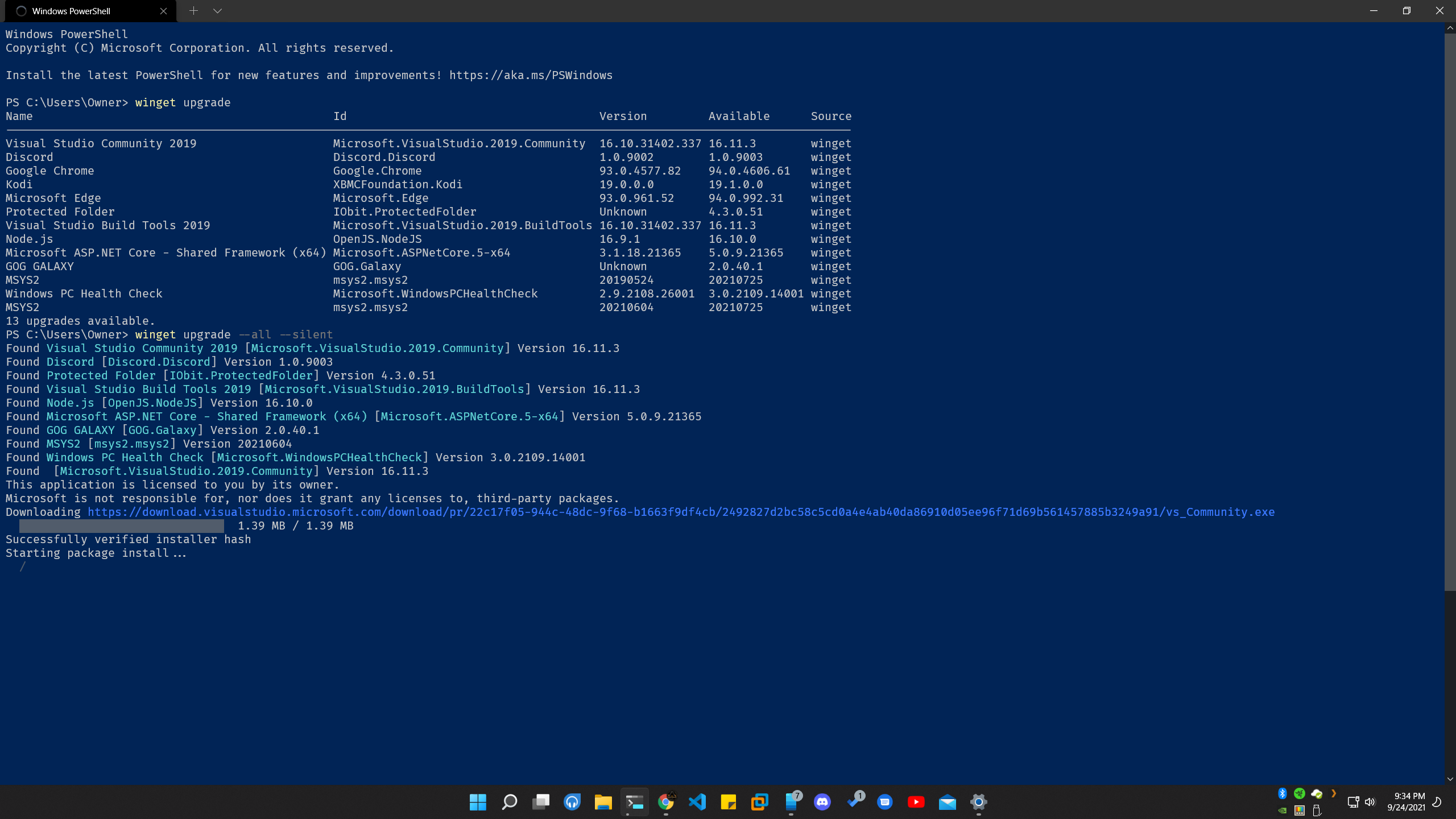The width and height of the screenshot is (1456, 819).
Task: Click the OneDrive cloud icon in the tray
Action: pos(1317,793)
